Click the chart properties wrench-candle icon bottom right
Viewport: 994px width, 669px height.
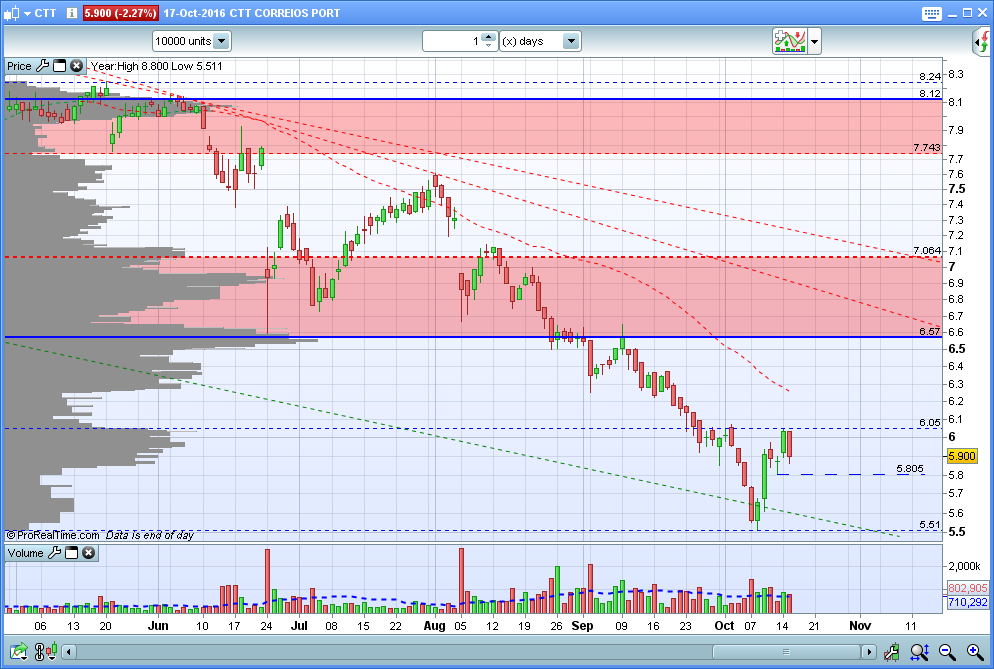point(891,651)
